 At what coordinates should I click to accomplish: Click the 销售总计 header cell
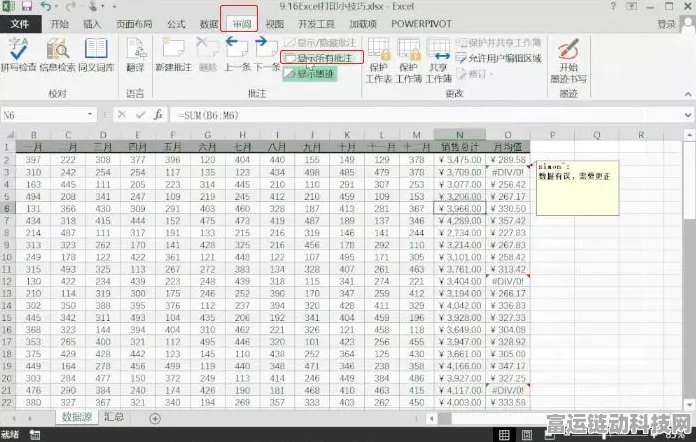(460, 147)
